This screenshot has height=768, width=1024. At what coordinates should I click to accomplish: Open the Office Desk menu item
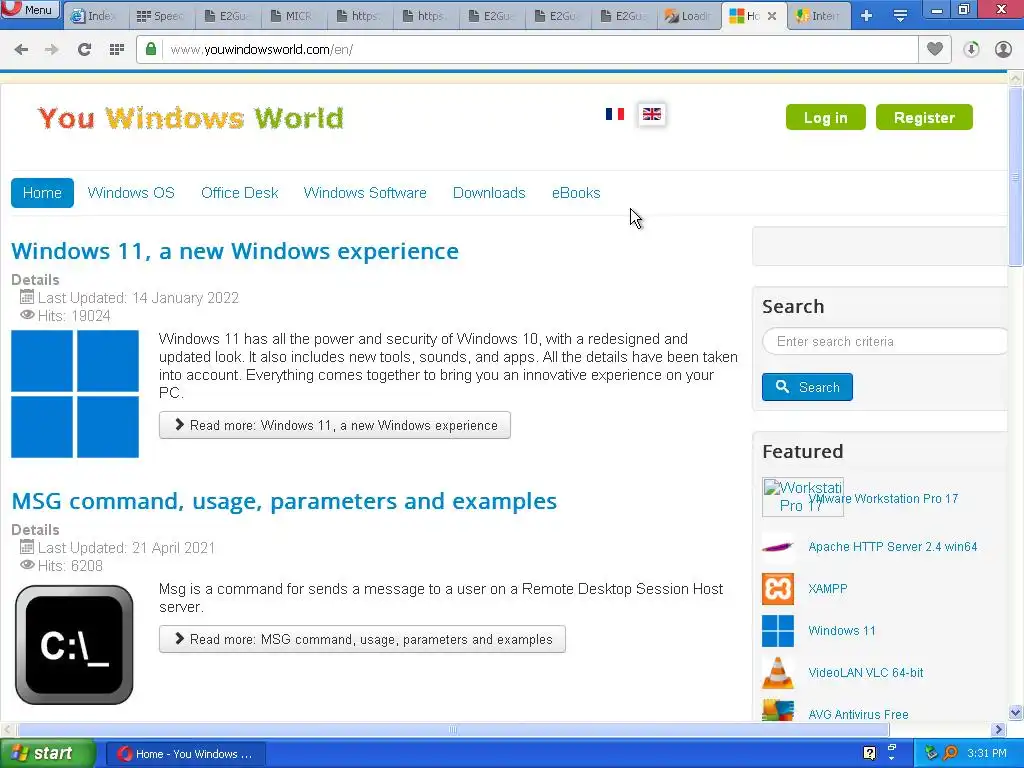240,193
